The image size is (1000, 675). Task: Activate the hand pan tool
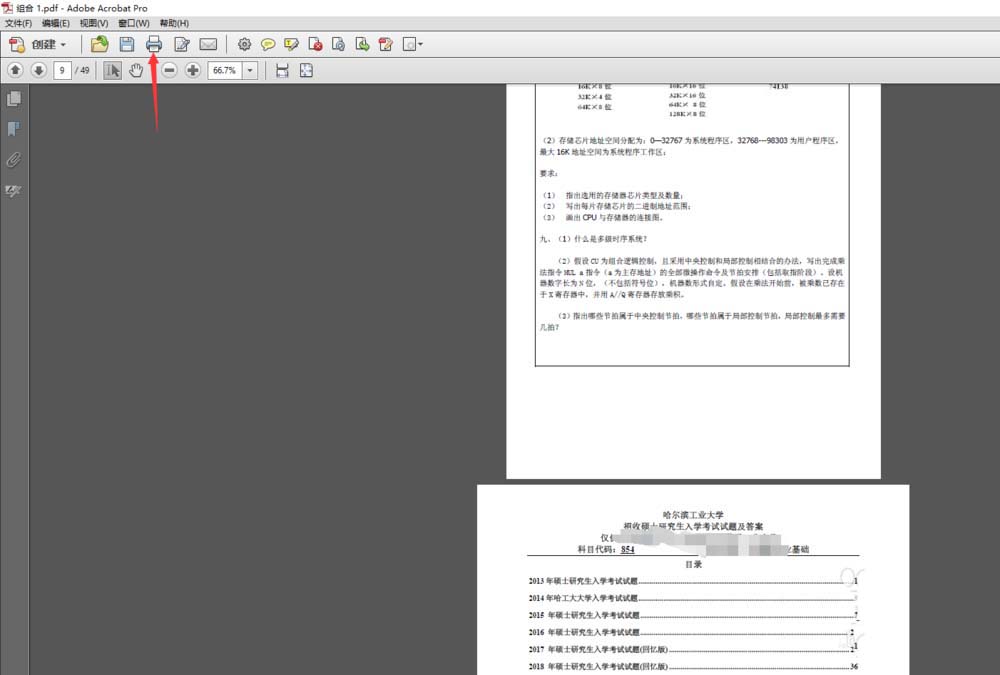[x=136, y=70]
